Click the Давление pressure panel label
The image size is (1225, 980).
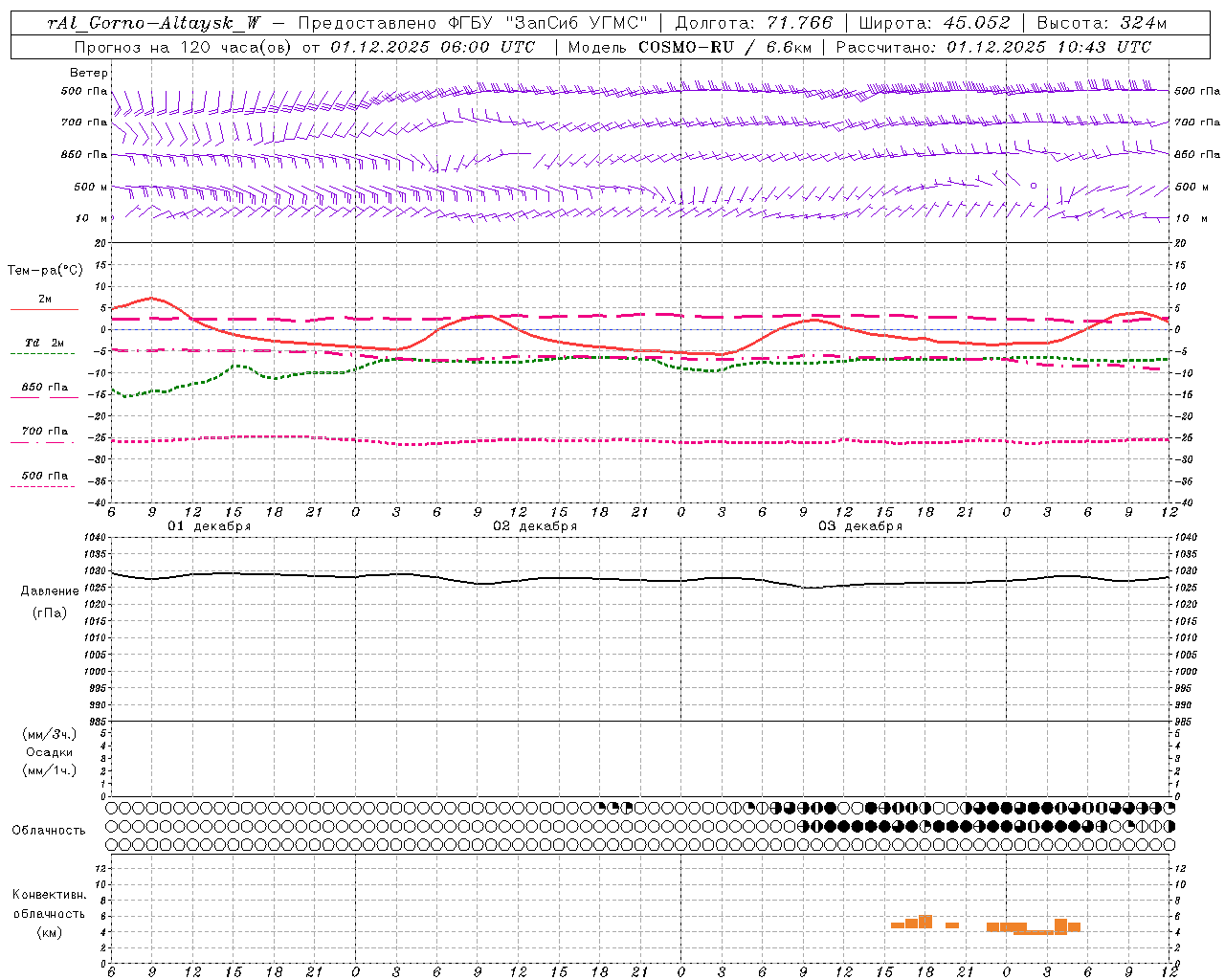point(50,591)
